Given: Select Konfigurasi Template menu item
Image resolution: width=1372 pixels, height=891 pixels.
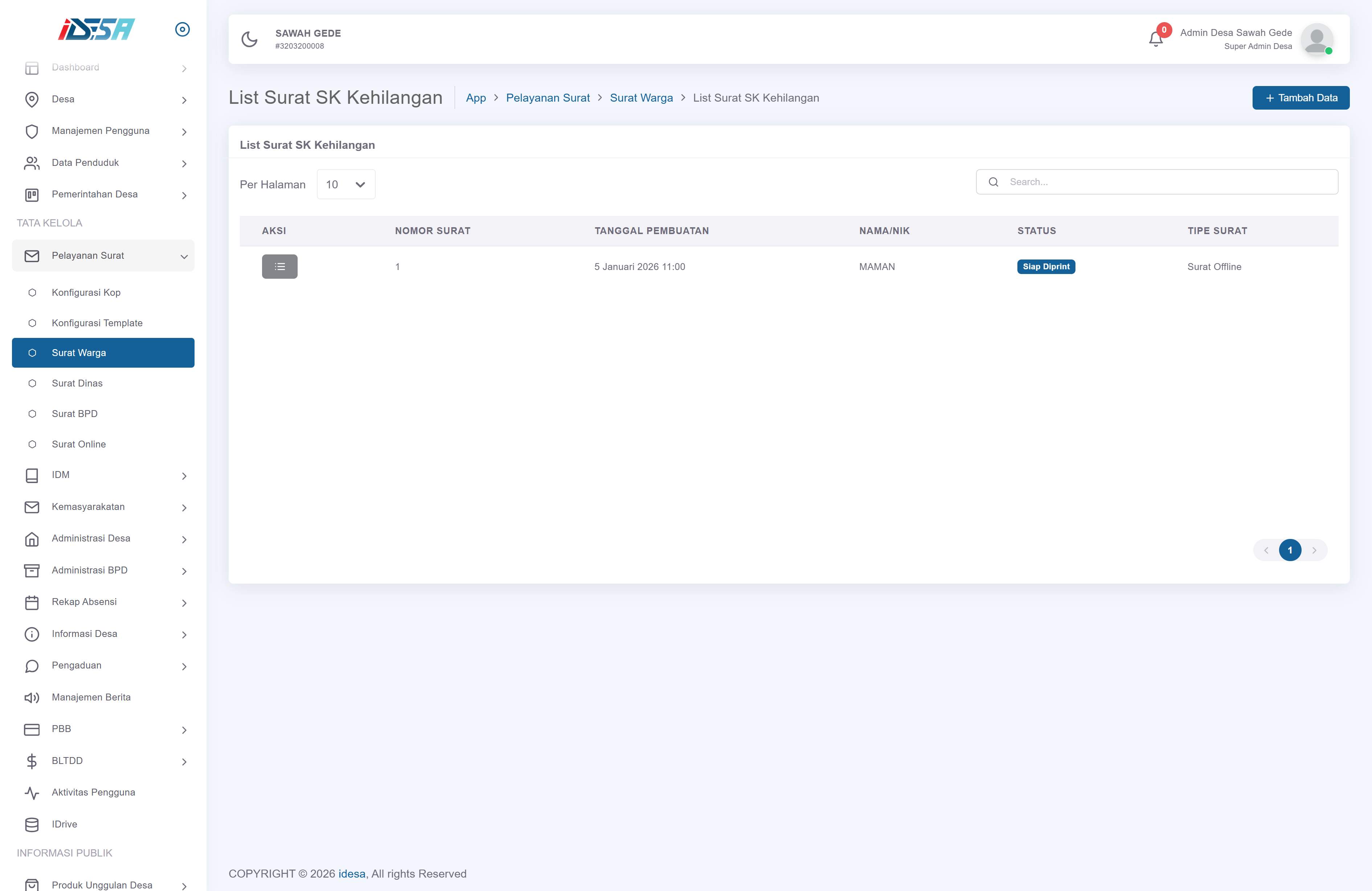Looking at the screenshot, I should pyautogui.click(x=97, y=323).
